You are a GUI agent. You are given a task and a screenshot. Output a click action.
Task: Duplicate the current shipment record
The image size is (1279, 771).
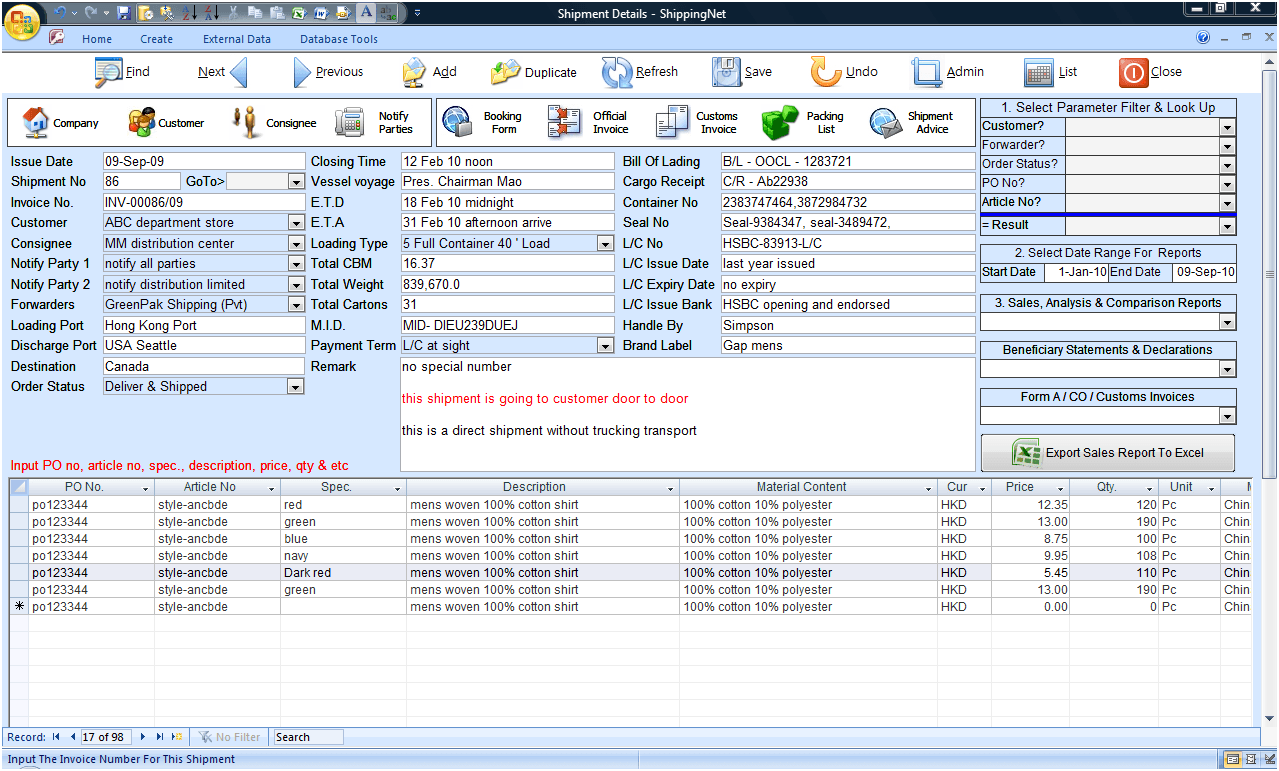(536, 71)
